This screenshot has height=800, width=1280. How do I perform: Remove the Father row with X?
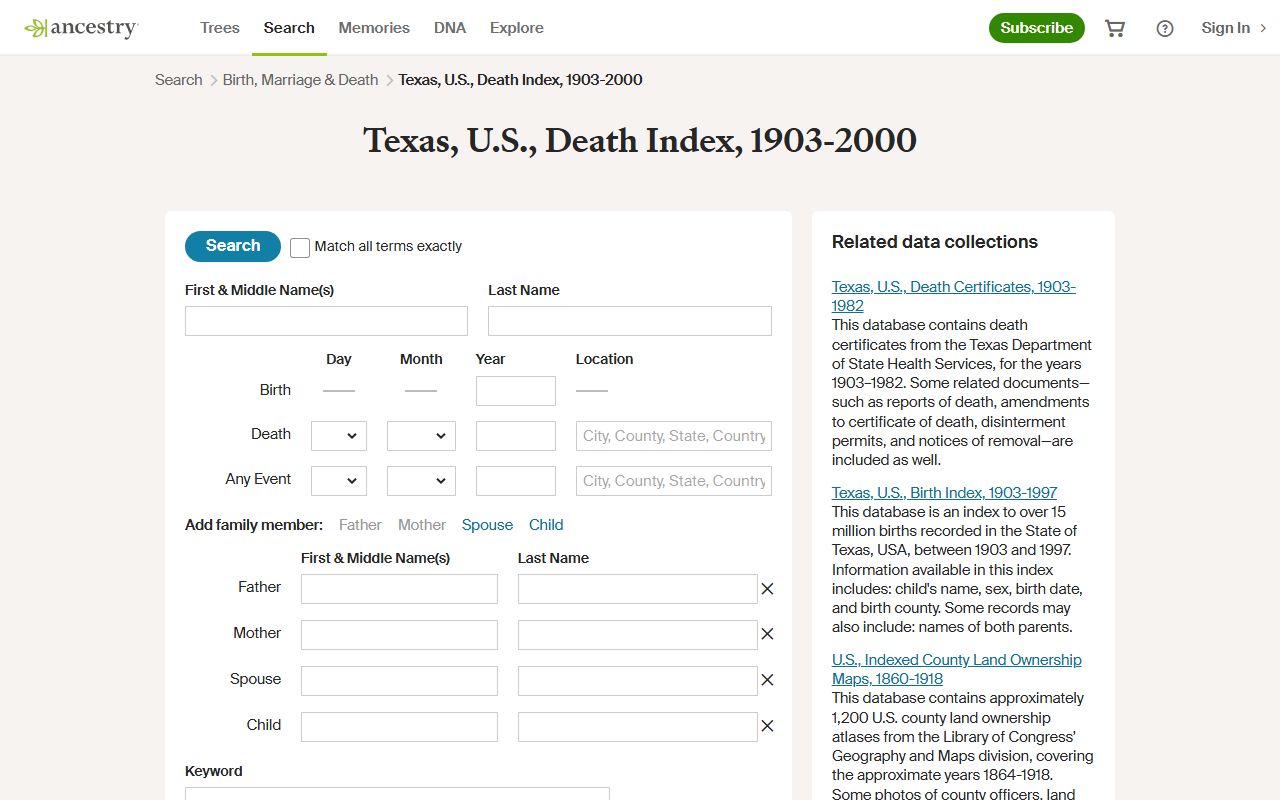click(x=767, y=589)
